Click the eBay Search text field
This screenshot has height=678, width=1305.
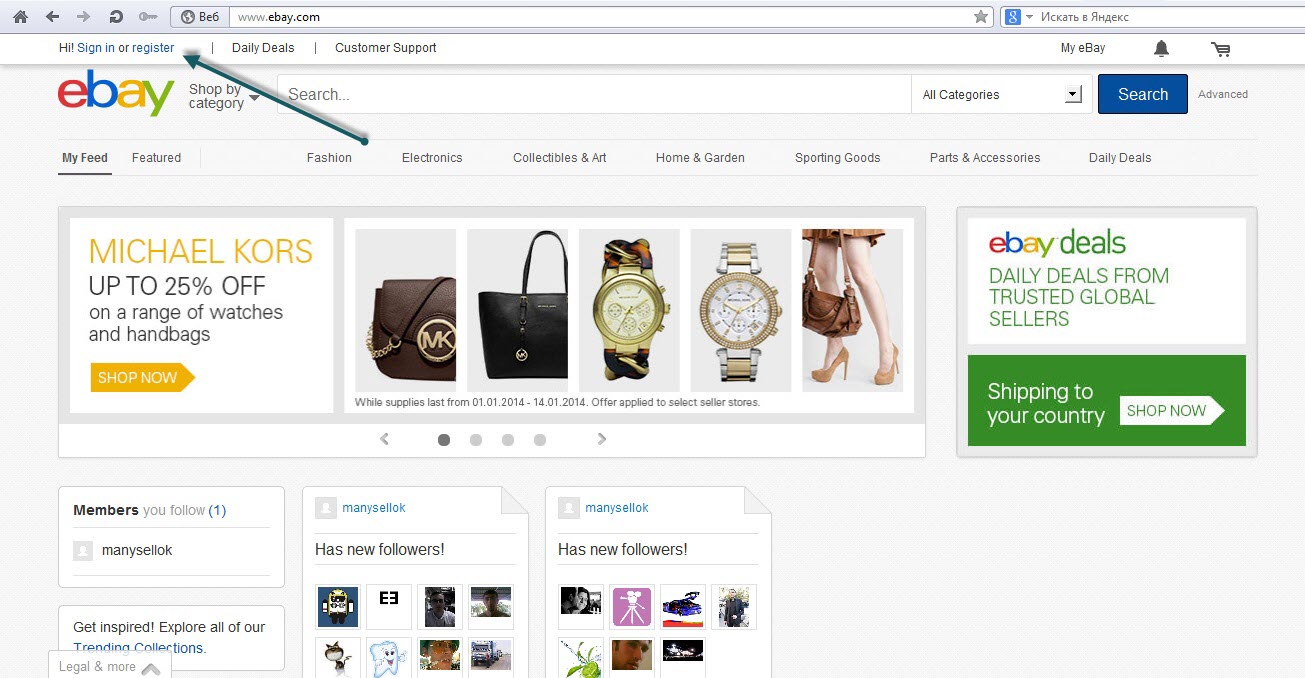tap(594, 94)
